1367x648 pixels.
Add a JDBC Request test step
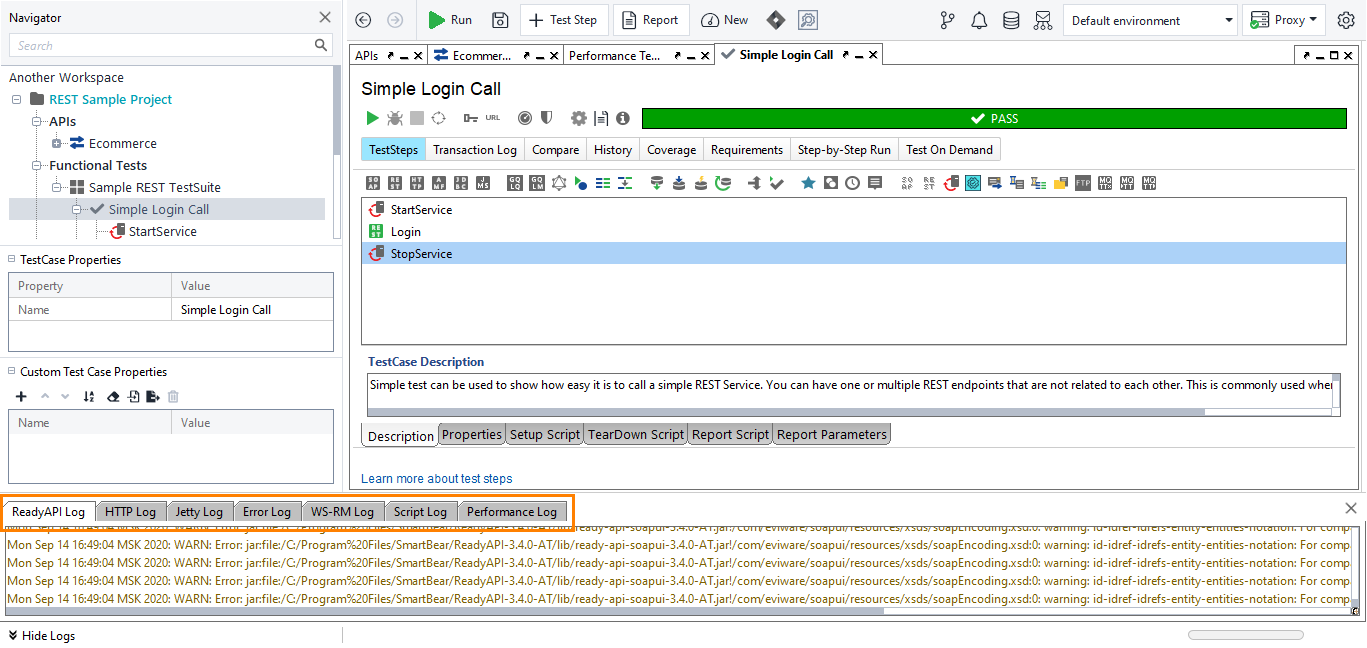pyautogui.click(x=461, y=183)
